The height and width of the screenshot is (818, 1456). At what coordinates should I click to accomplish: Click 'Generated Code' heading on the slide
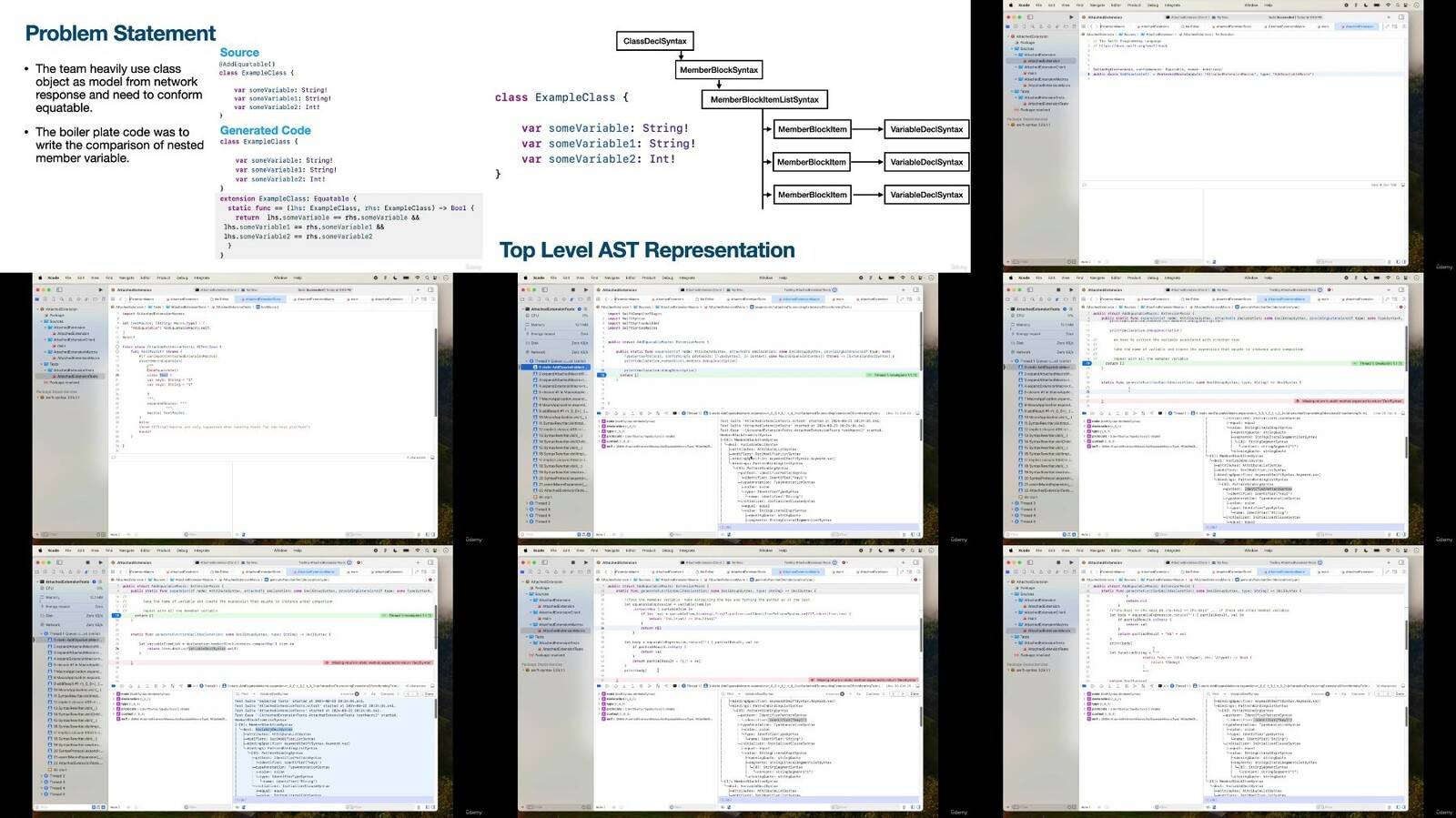click(x=266, y=130)
